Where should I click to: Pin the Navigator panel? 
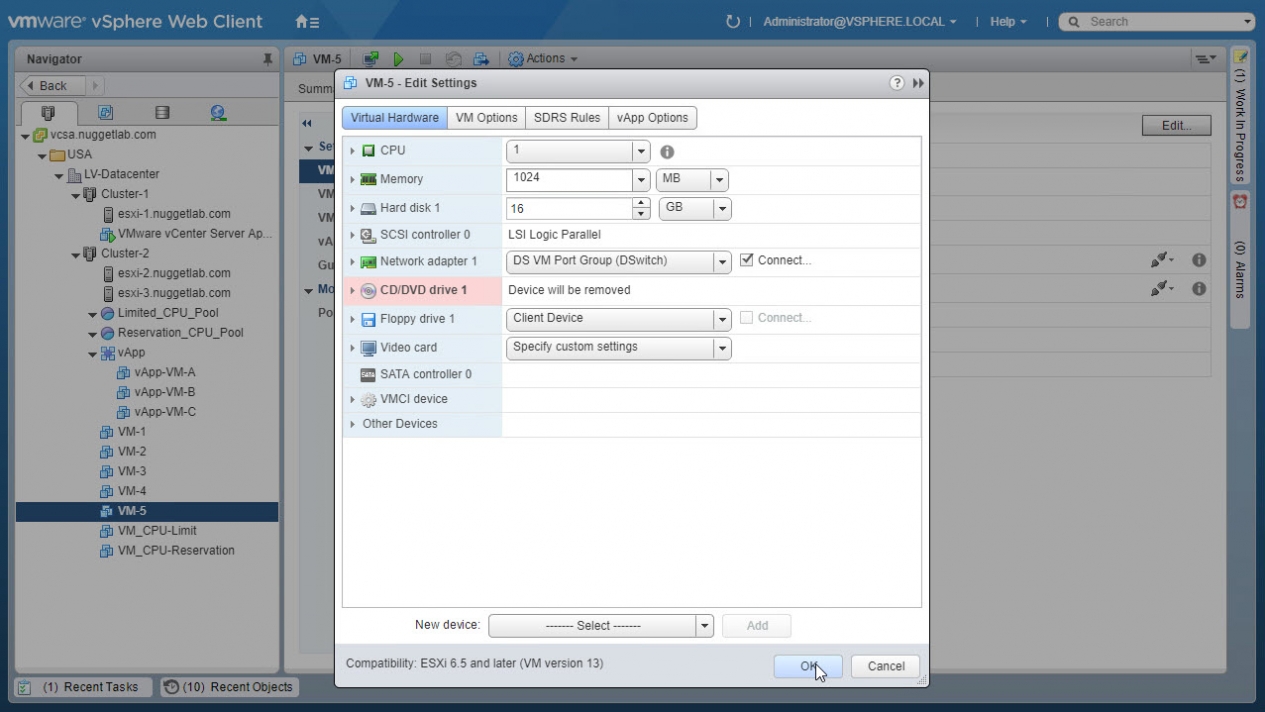267,60
